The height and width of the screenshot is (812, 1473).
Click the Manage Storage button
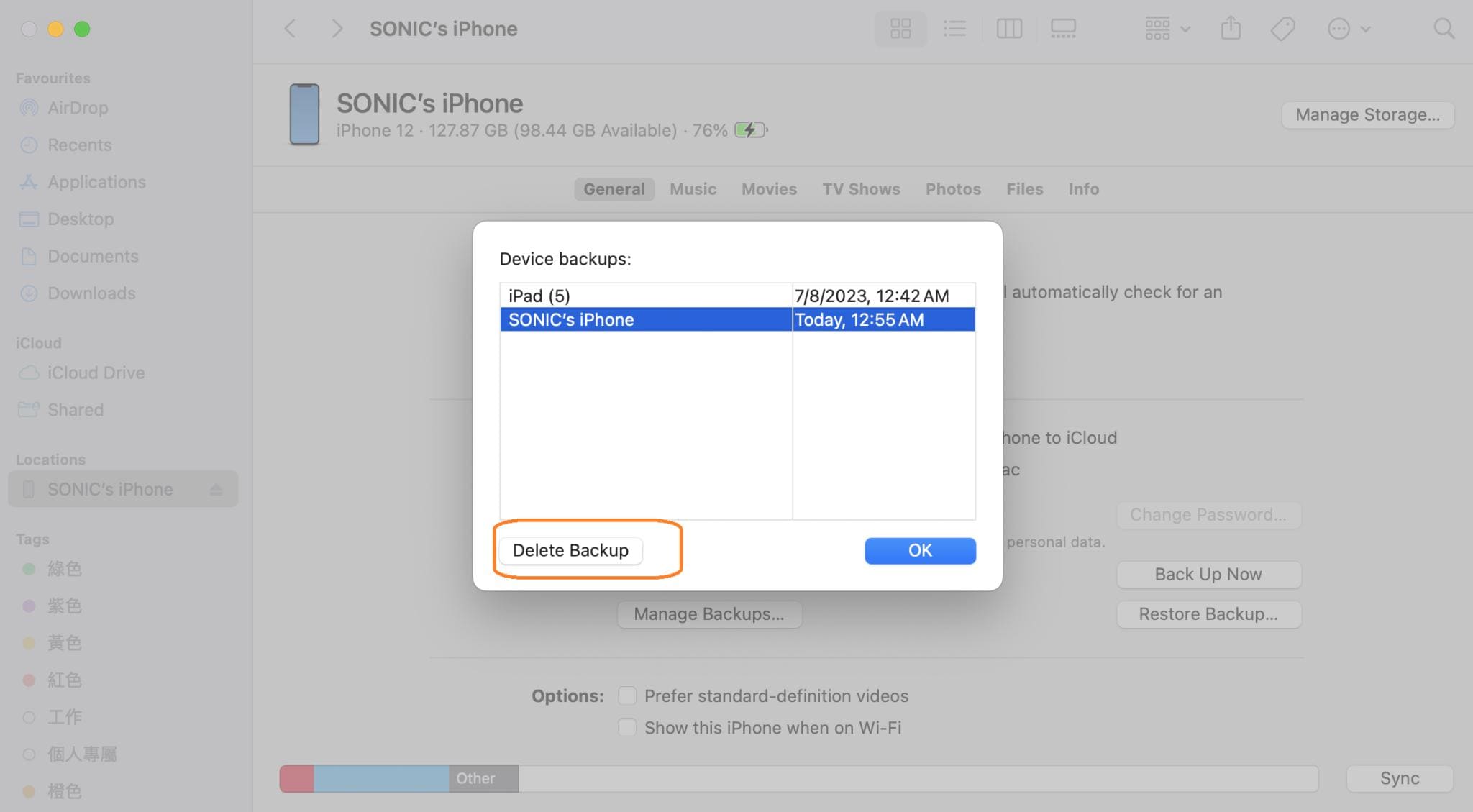point(1367,115)
